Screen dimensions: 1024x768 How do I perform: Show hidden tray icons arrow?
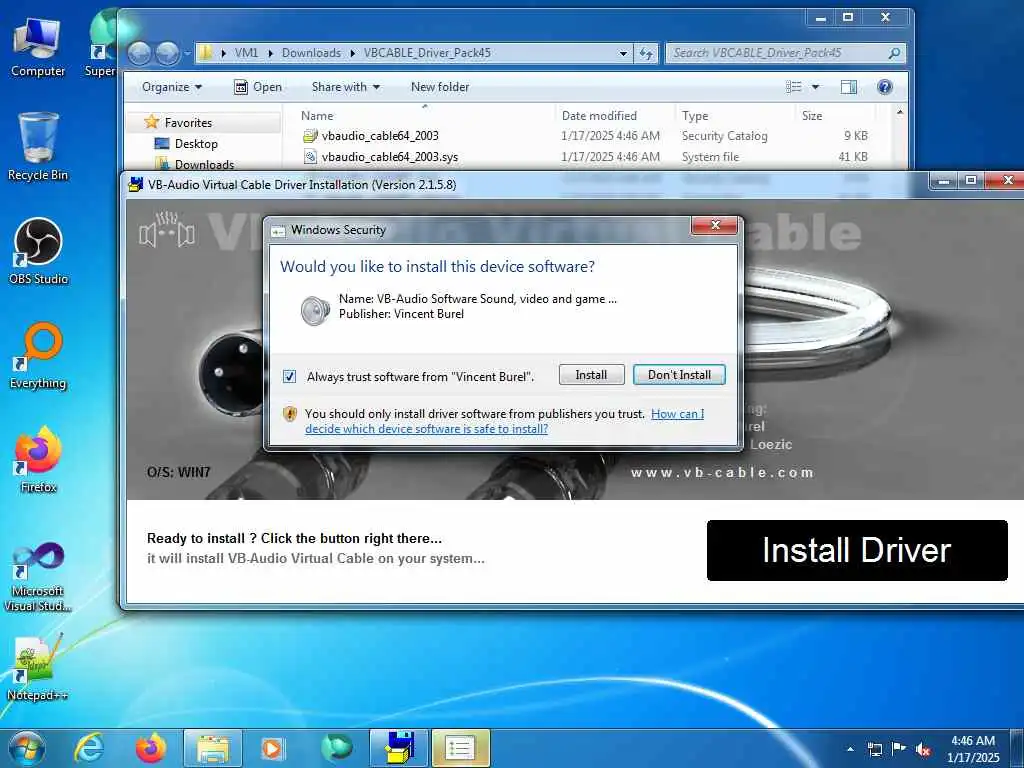[850, 749]
